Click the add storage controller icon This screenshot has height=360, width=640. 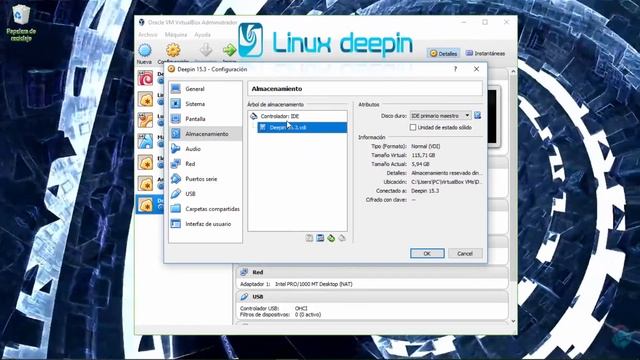point(331,238)
